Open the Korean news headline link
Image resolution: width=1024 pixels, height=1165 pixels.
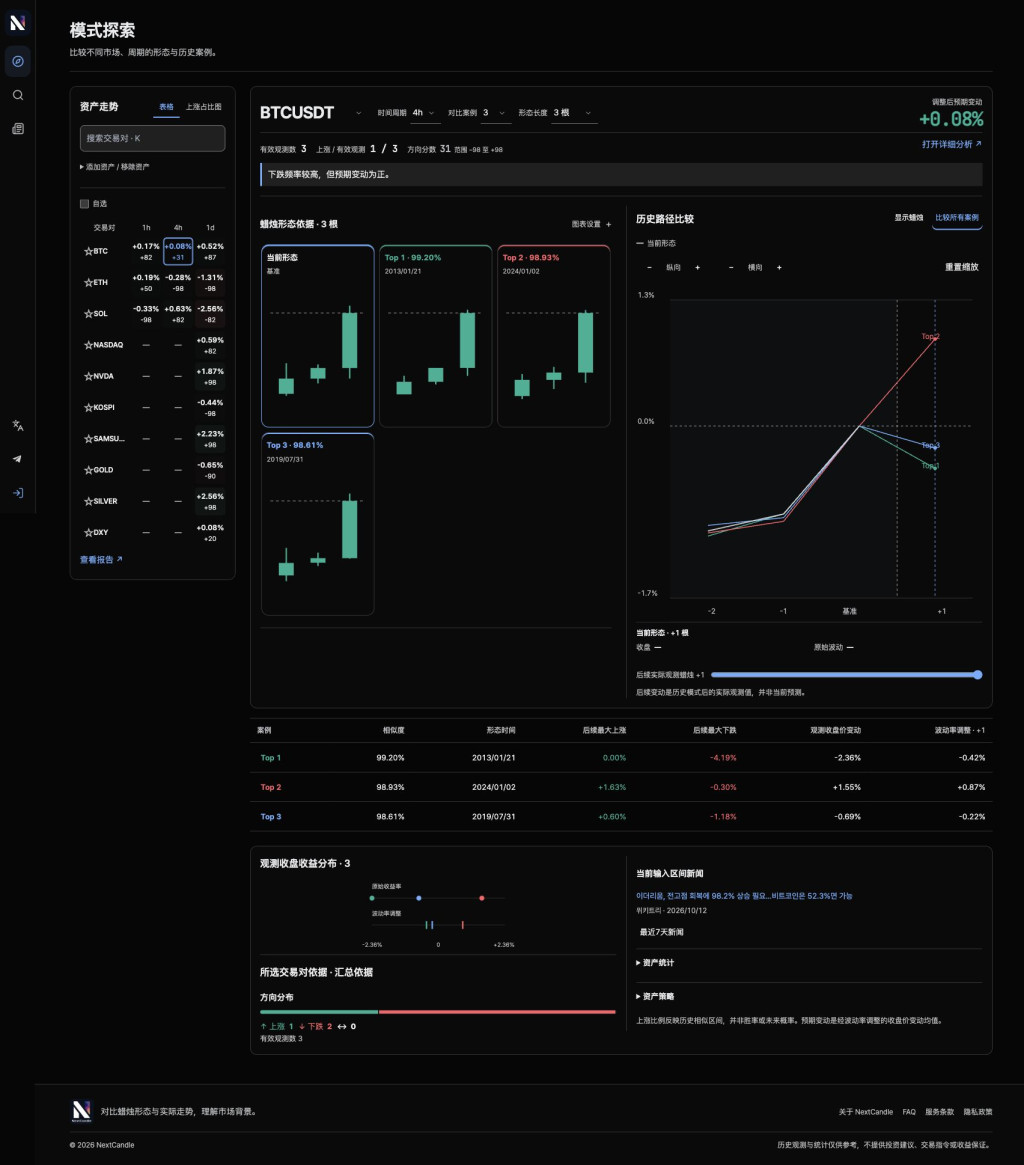[x=744, y=896]
